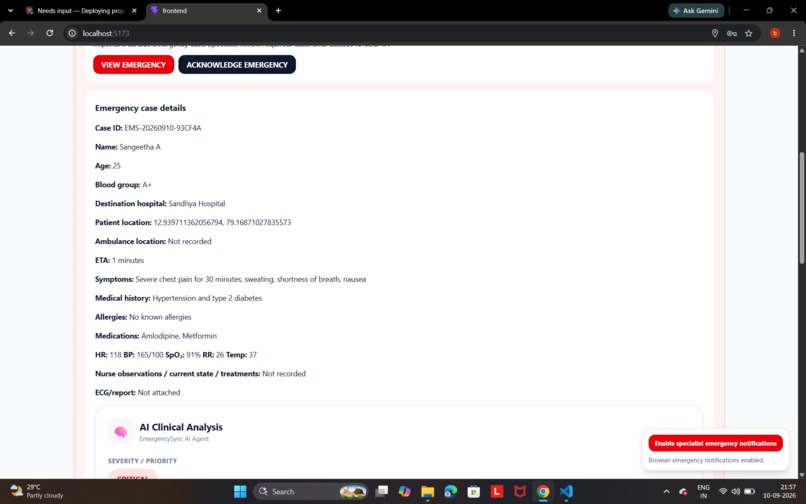Click the ENG IN language indicator
Viewport: 806px width, 504px height.
(703, 492)
